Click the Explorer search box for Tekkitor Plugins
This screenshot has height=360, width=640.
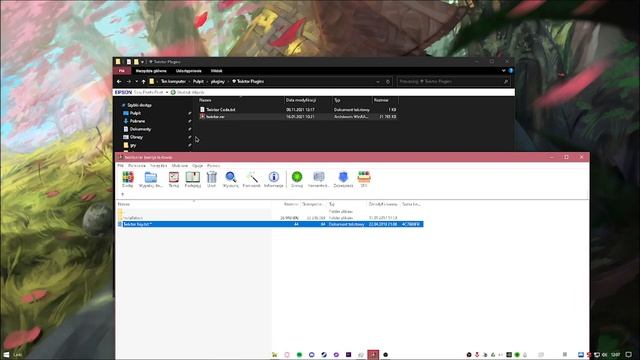454,82
